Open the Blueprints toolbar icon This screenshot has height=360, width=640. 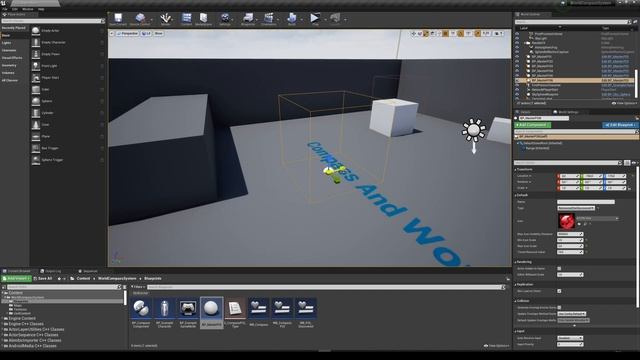tap(248, 19)
